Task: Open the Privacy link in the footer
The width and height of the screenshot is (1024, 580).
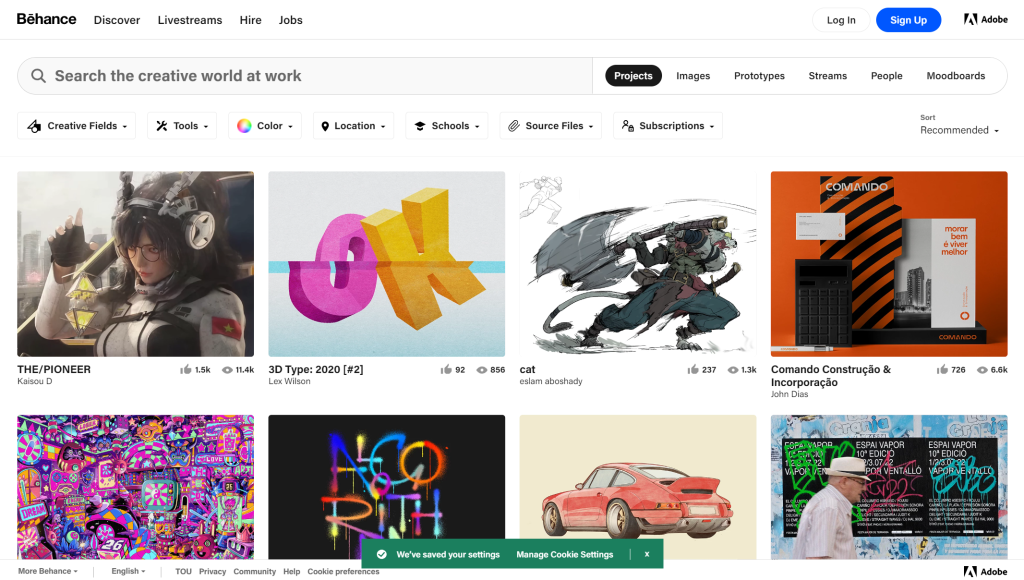Action: pos(212,571)
